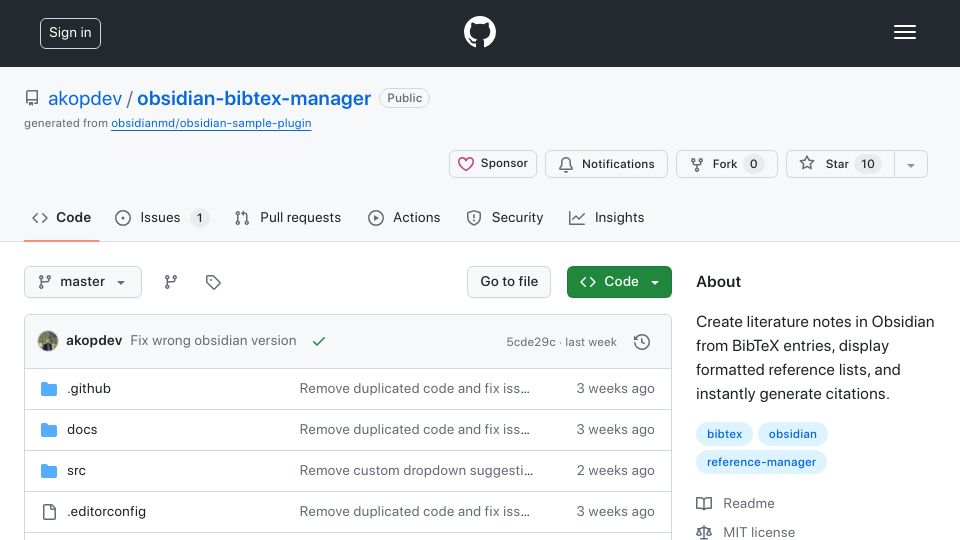Open commit hash 5cde29c
This screenshot has width=960, height=540.
531,342
